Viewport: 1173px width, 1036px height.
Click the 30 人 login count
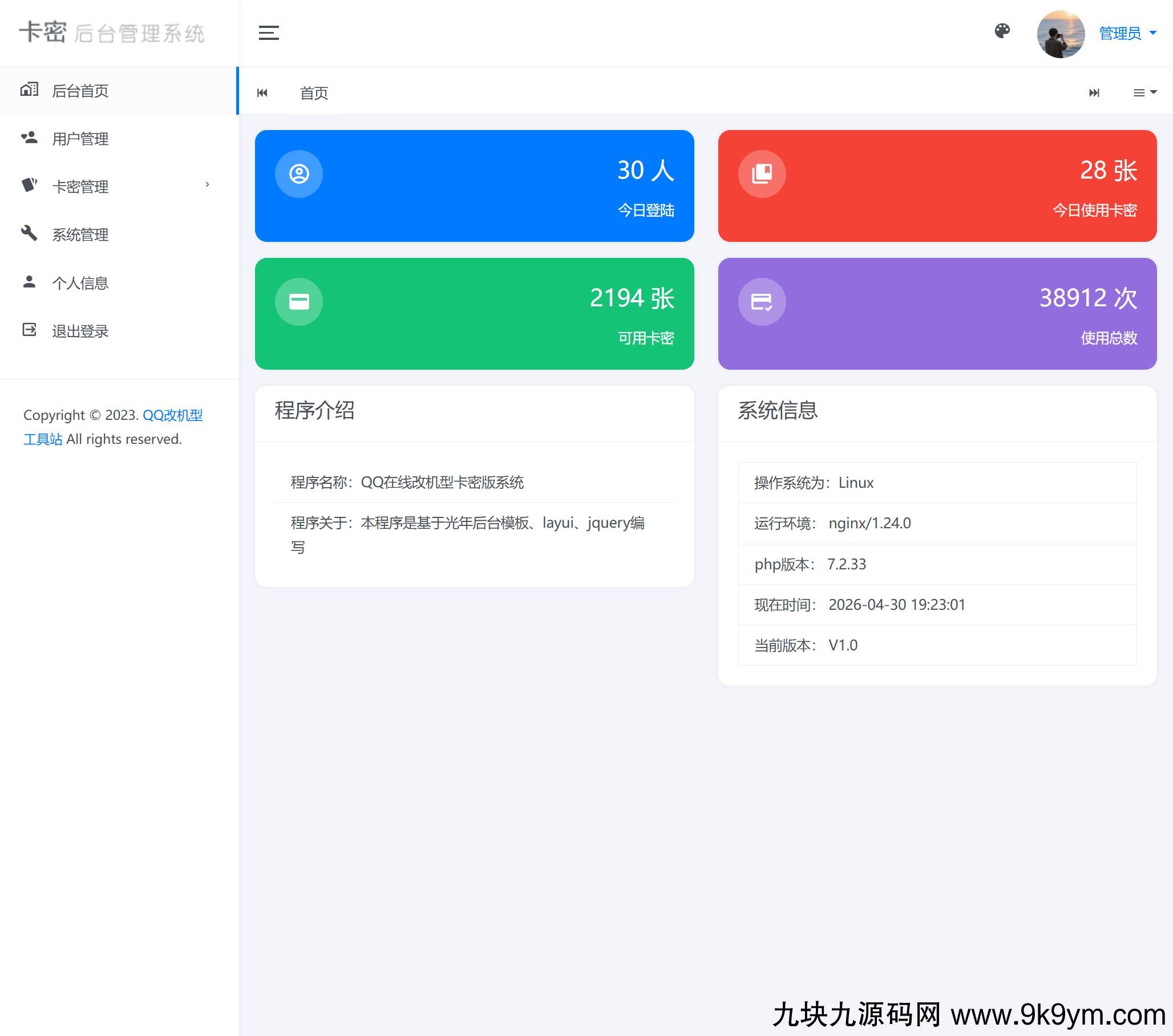[x=646, y=171]
